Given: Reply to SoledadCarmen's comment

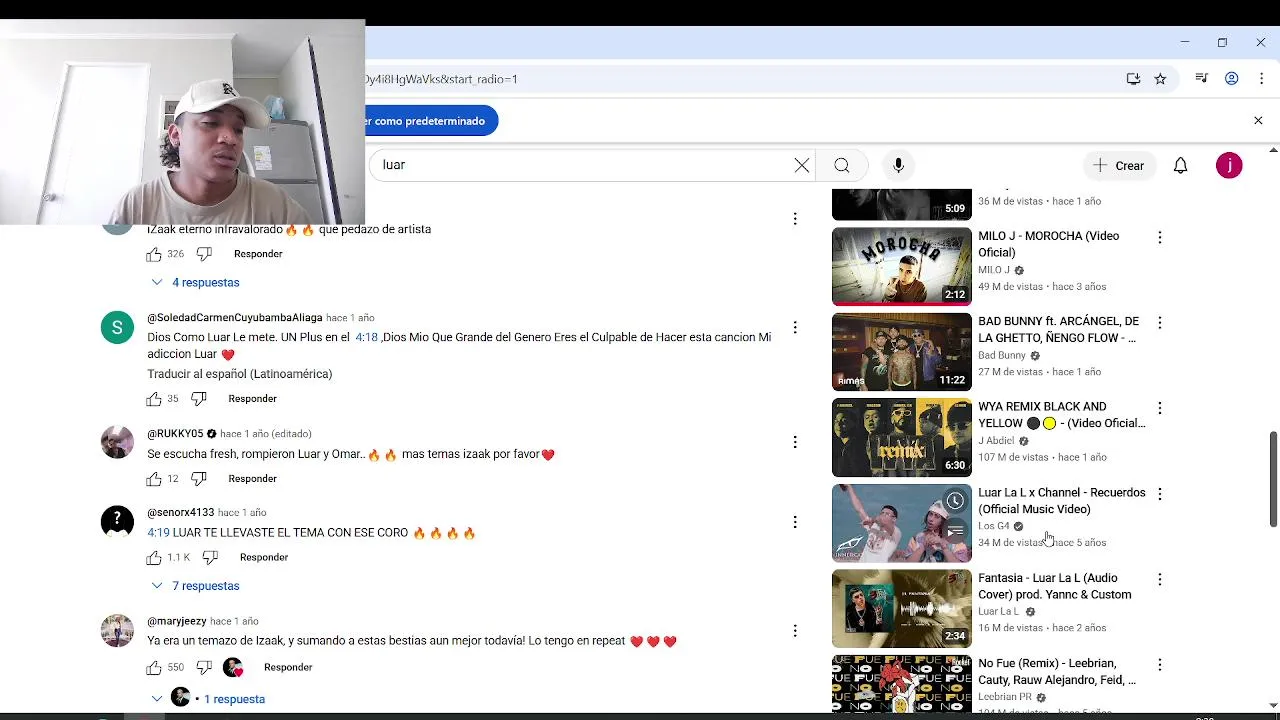Looking at the screenshot, I should tap(252, 399).
